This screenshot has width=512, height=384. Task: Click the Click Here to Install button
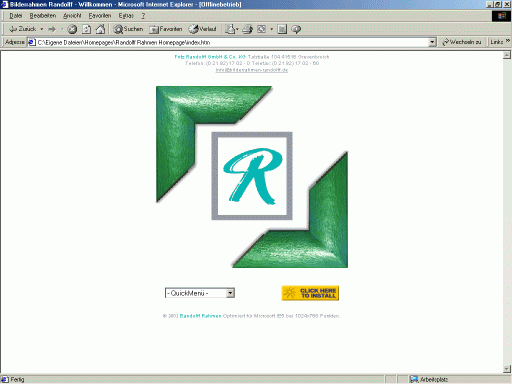tap(310, 293)
